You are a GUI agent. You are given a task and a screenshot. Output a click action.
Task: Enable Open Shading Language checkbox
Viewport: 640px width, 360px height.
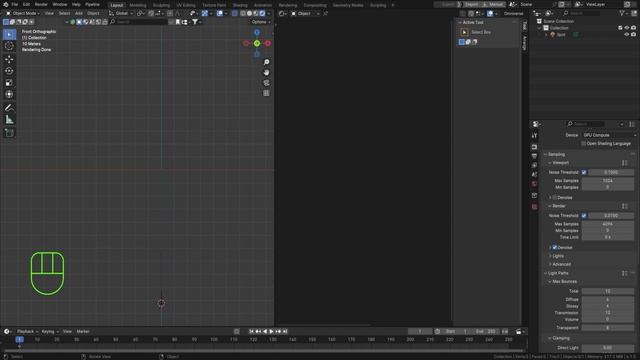(x=583, y=144)
